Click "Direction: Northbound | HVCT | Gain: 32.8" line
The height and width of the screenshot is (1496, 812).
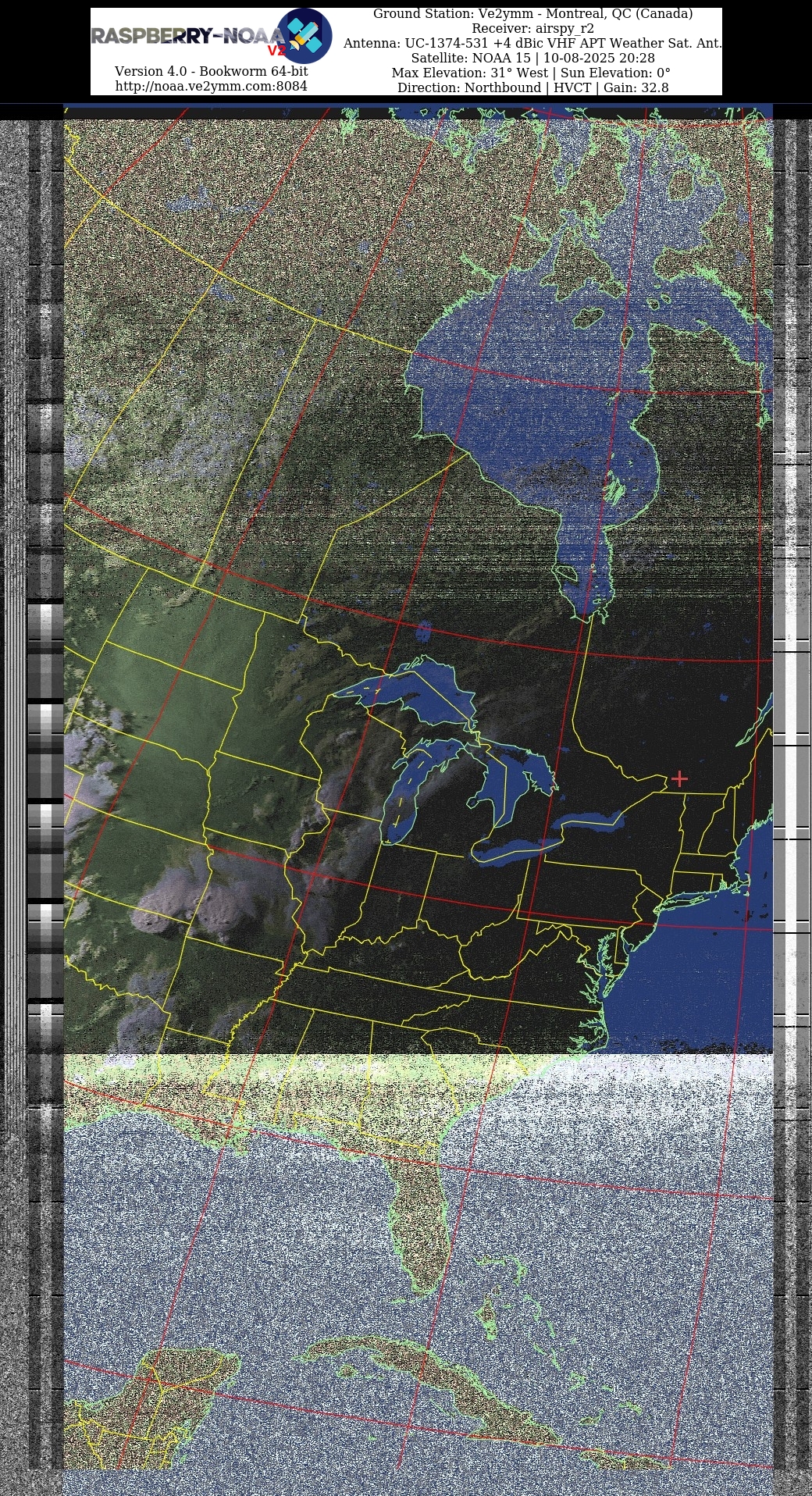coord(532,88)
